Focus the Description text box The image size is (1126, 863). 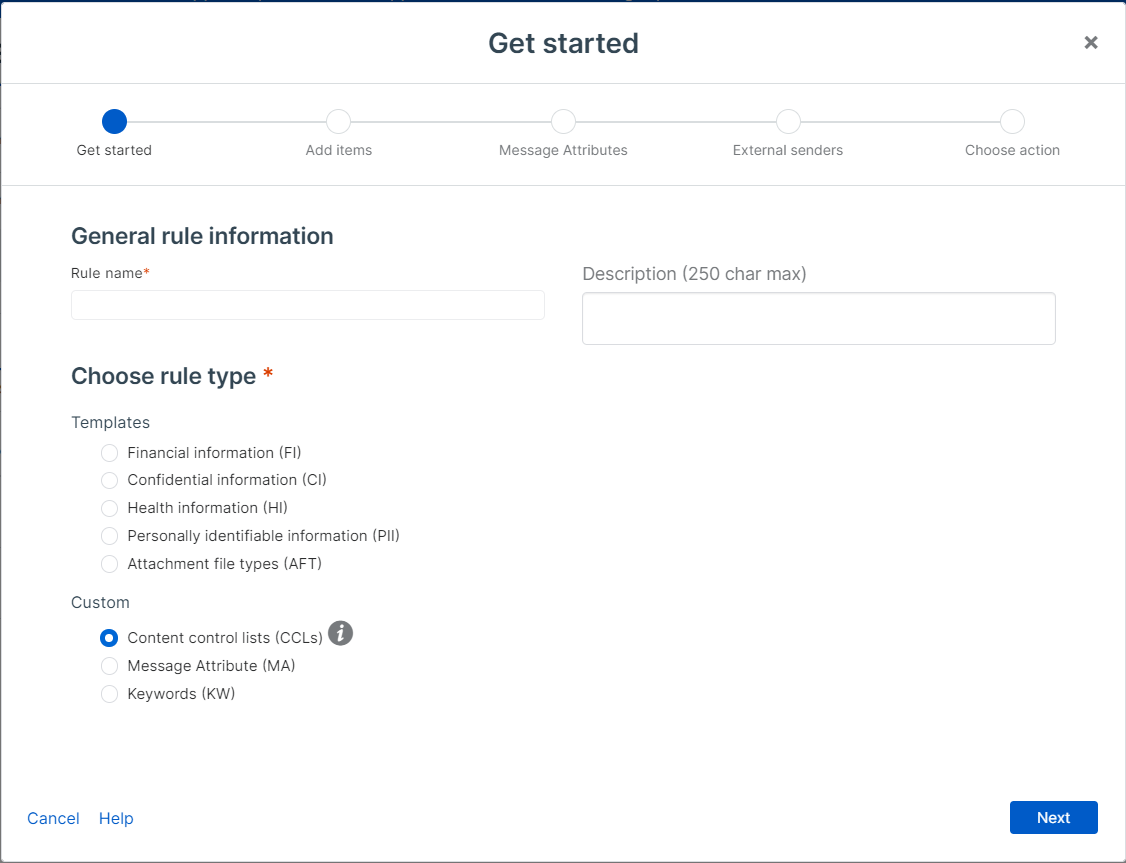(818, 319)
